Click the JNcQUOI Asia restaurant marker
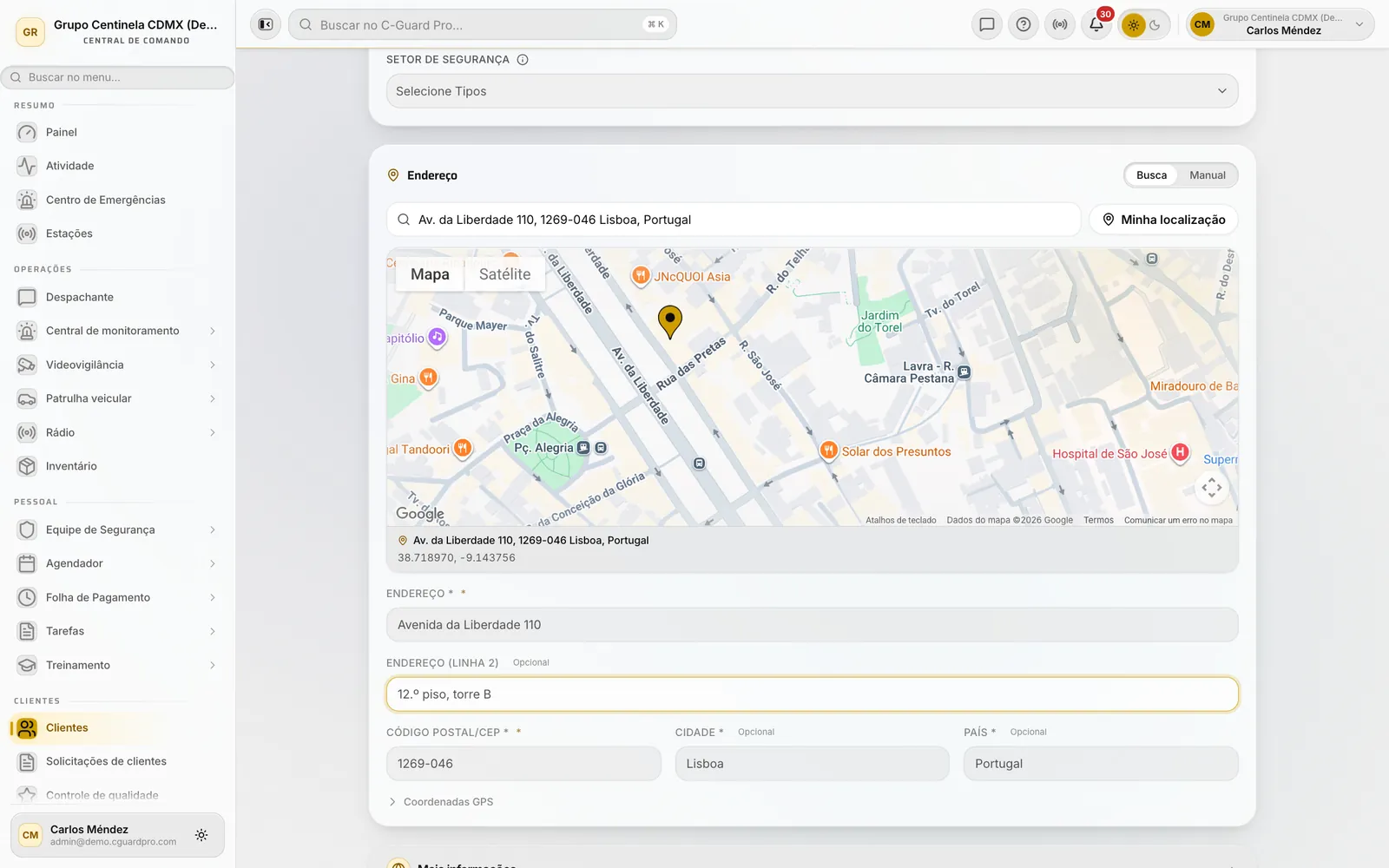 point(641,276)
